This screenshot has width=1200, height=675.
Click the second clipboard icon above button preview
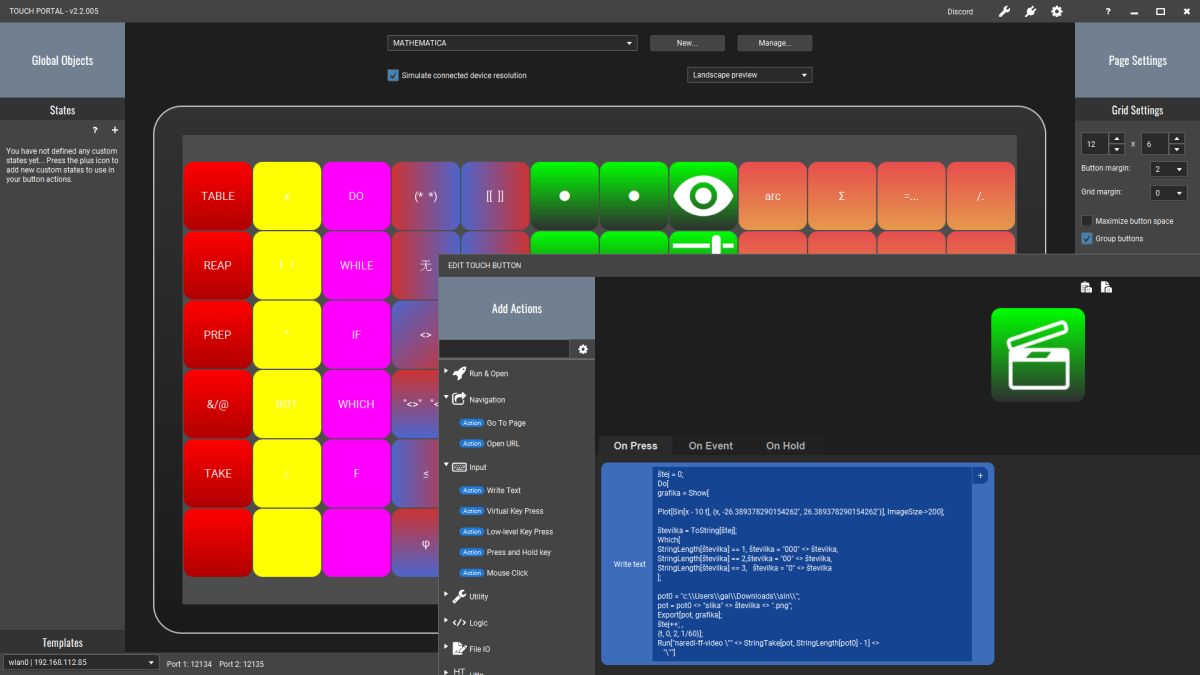(x=1106, y=287)
